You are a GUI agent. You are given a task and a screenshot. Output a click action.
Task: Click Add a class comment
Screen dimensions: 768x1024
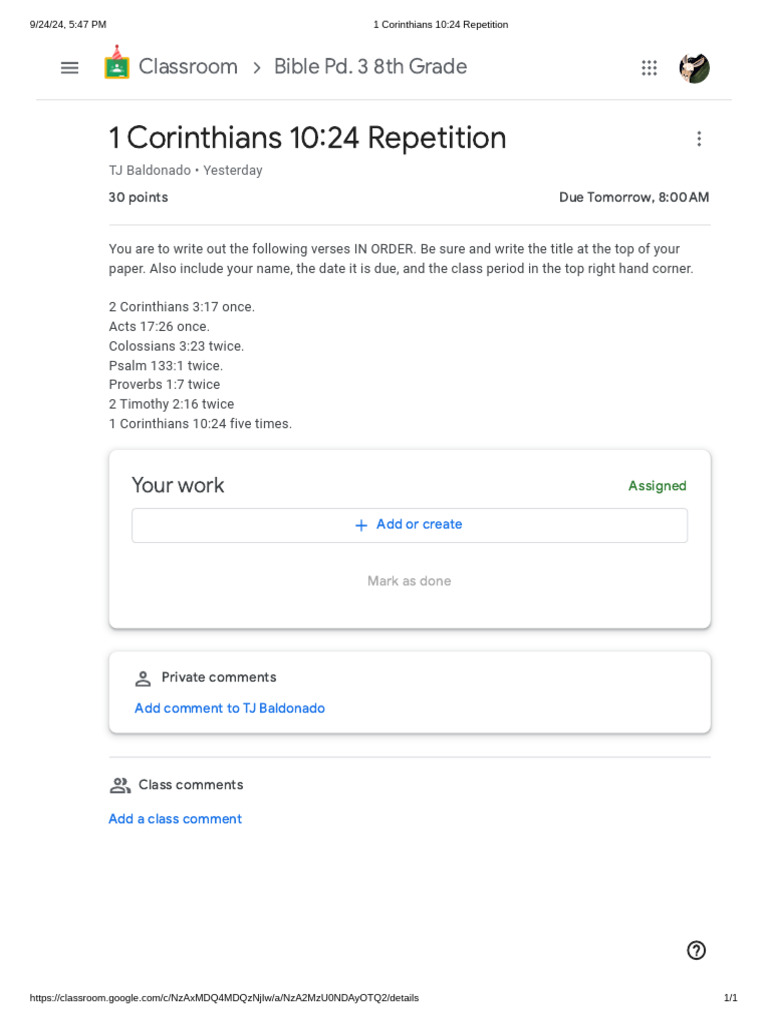pyautogui.click(x=175, y=819)
